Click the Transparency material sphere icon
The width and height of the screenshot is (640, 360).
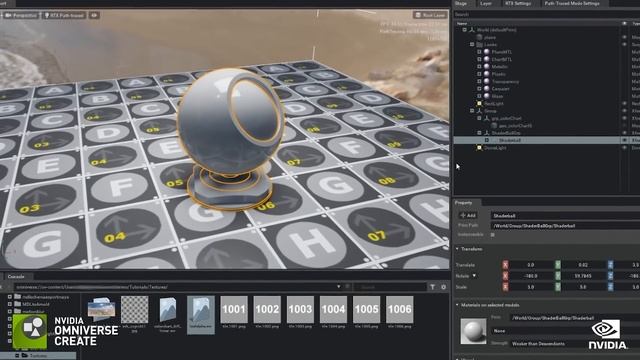click(487, 81)
